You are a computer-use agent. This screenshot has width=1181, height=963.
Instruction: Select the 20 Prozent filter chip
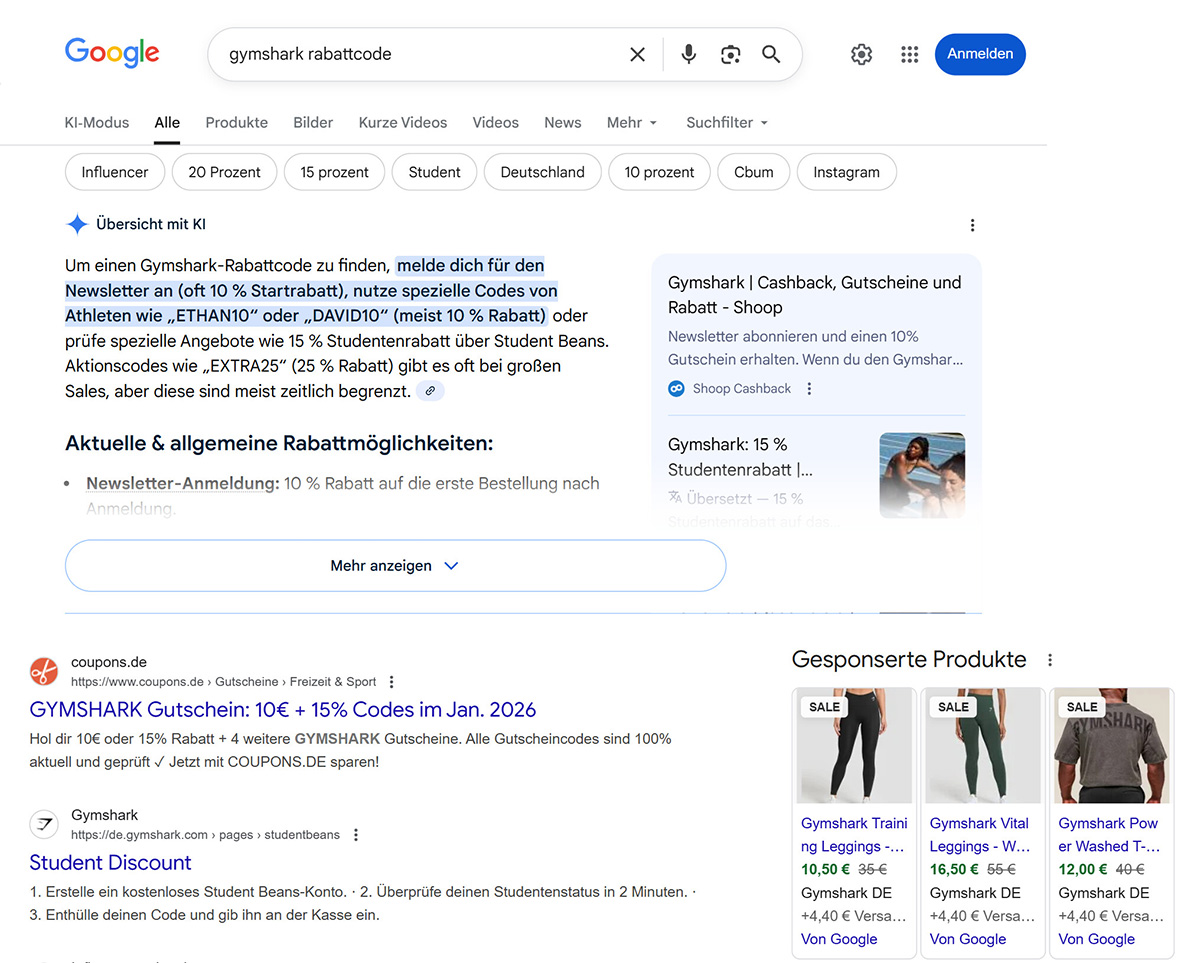[x=224, y=172]
